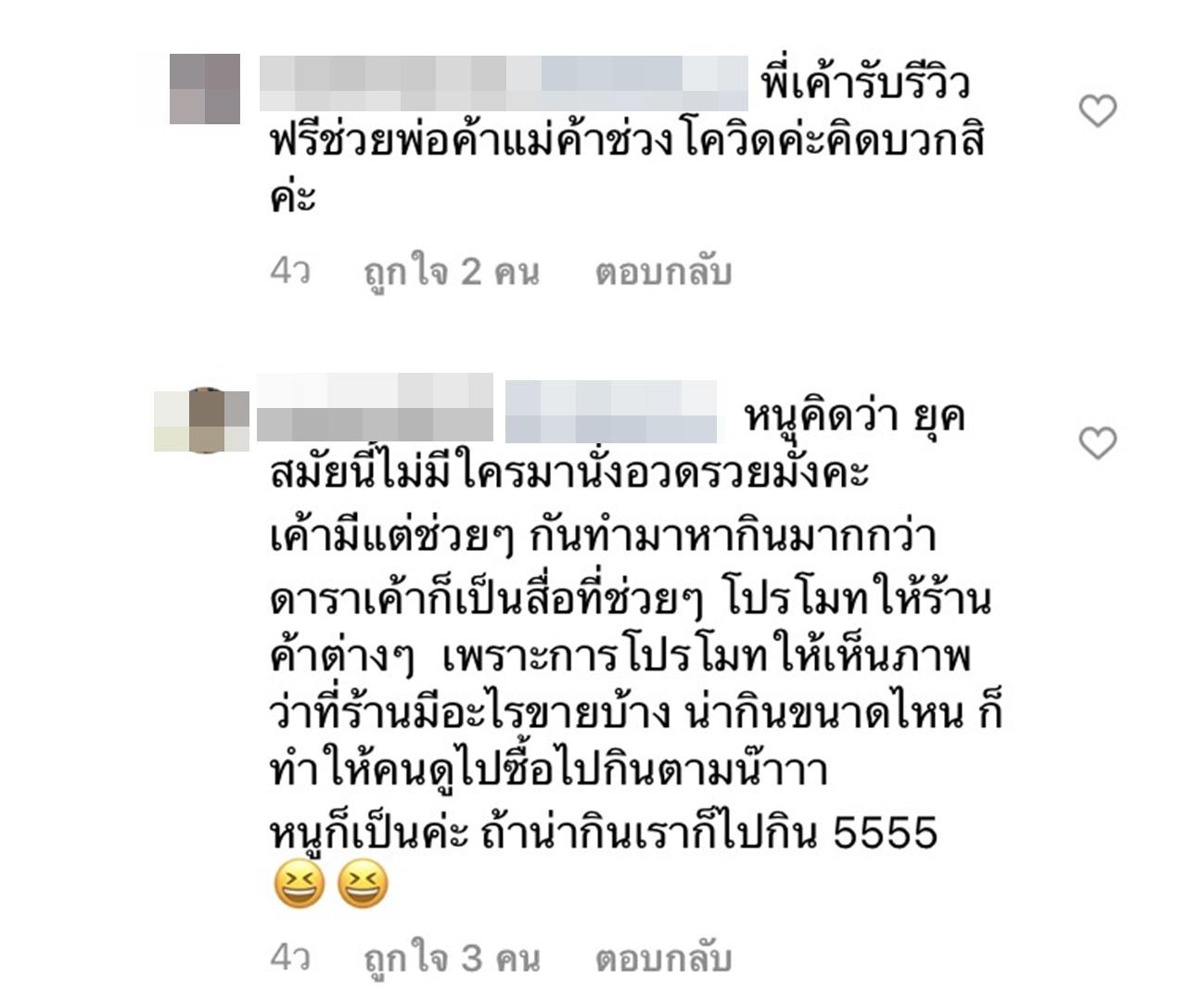Like the second comment with the heart icon
This screenshot has height=1008, width=1187.
tap(1098, 443)
